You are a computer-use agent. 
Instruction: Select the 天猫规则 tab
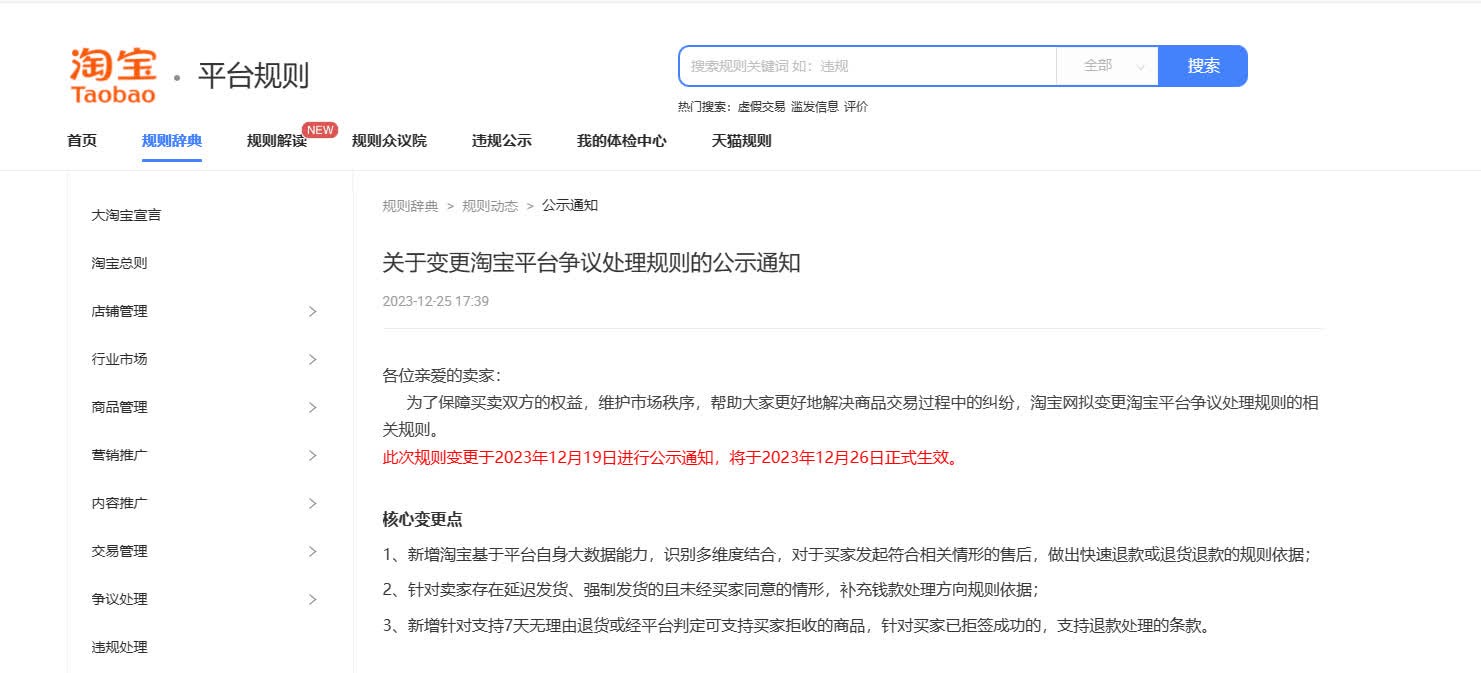741,141
